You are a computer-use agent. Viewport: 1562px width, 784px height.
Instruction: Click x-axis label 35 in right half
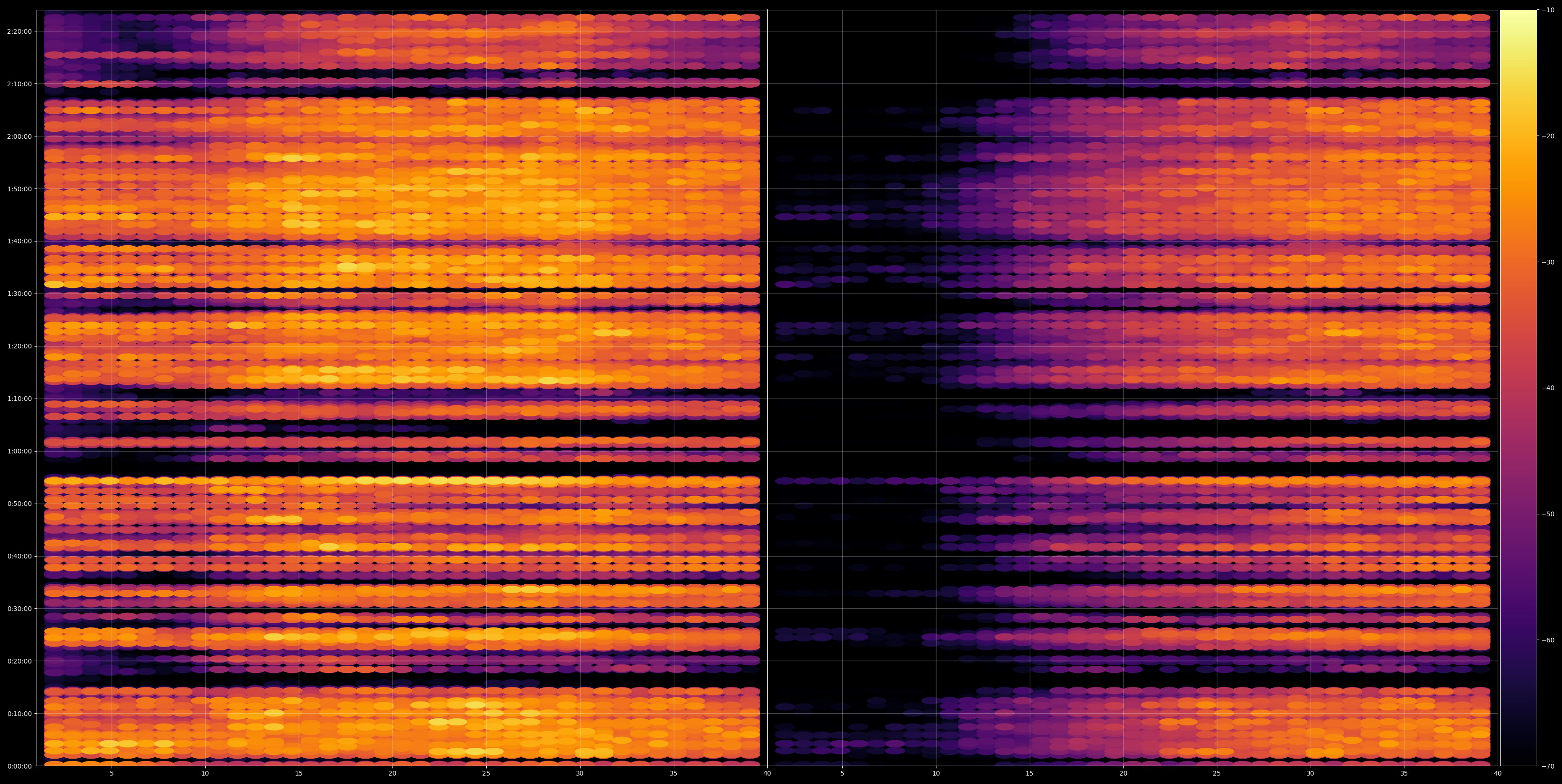[x=1404, y=774]
